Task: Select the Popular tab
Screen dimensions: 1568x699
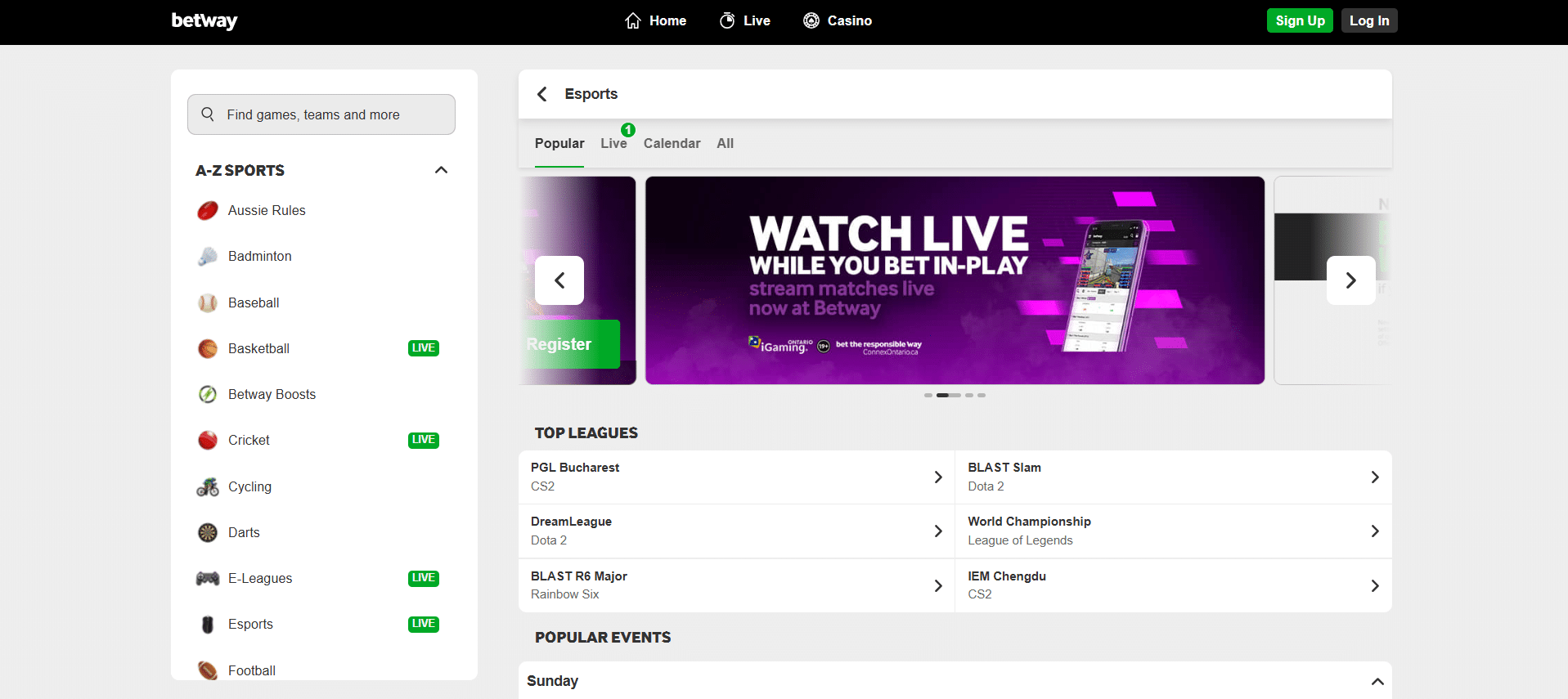Action: 559,144
